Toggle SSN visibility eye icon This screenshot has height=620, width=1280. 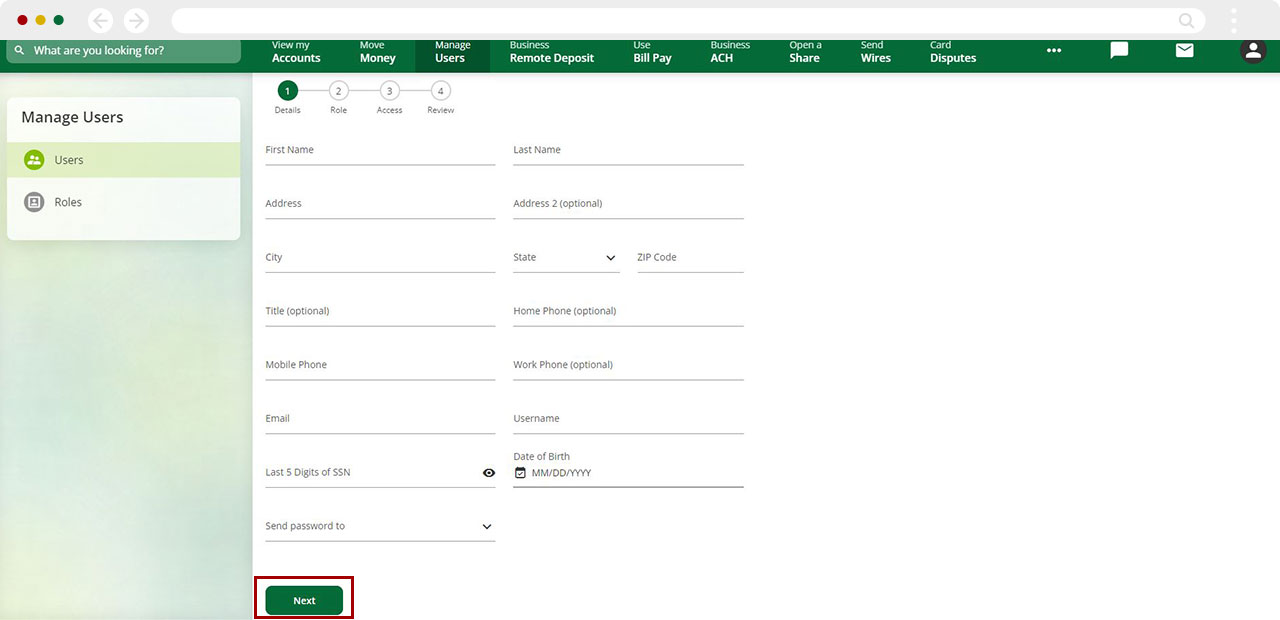pyautogui.click(x=489, y=473)
